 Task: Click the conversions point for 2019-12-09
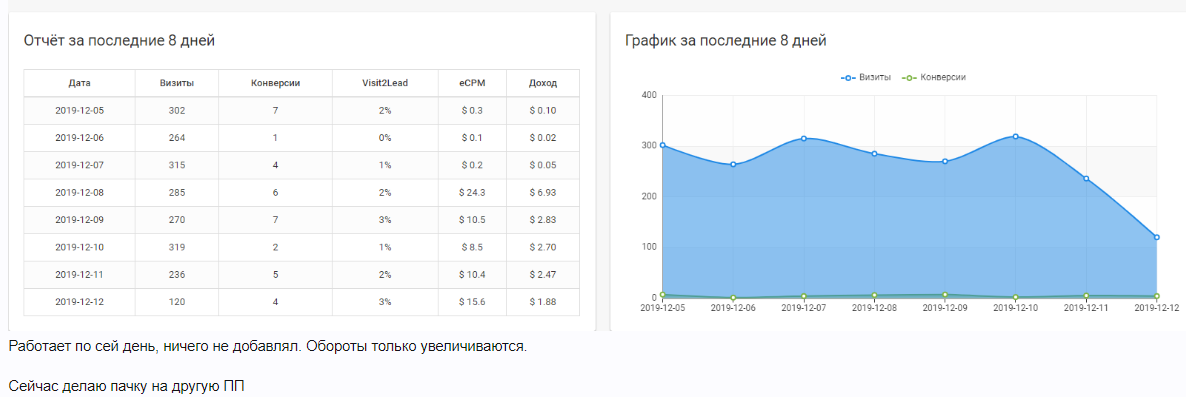[x=945, y=294]
